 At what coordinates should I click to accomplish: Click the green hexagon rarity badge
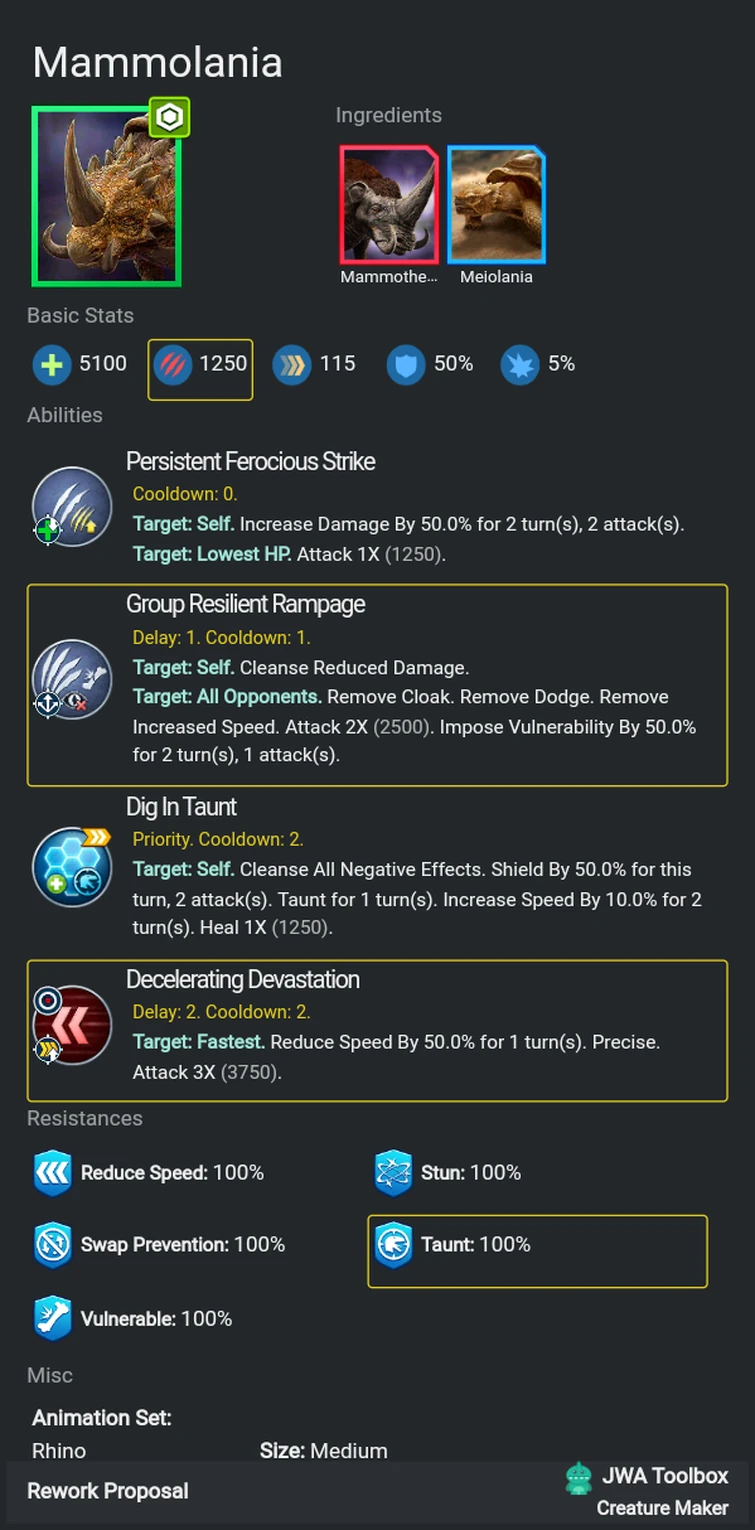pos(170,118)
